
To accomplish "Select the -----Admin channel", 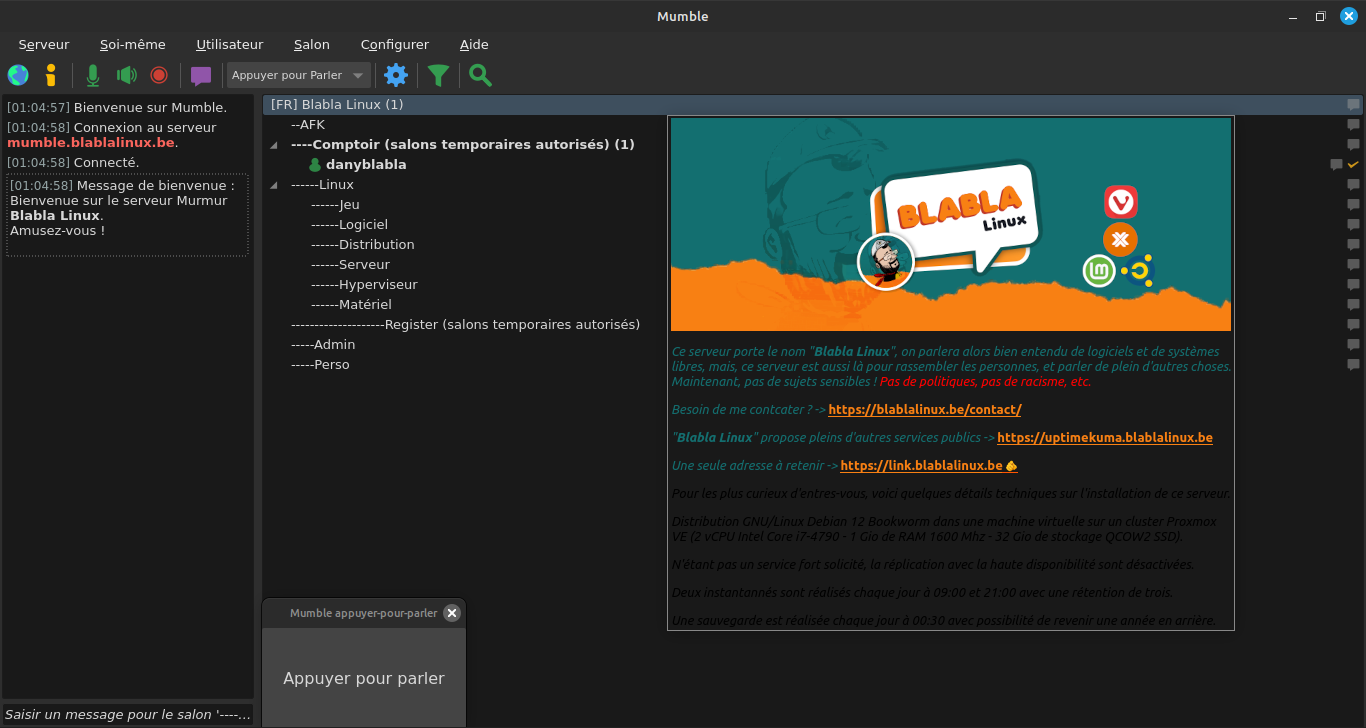I will pyautogui.click(x=323, y=344).
